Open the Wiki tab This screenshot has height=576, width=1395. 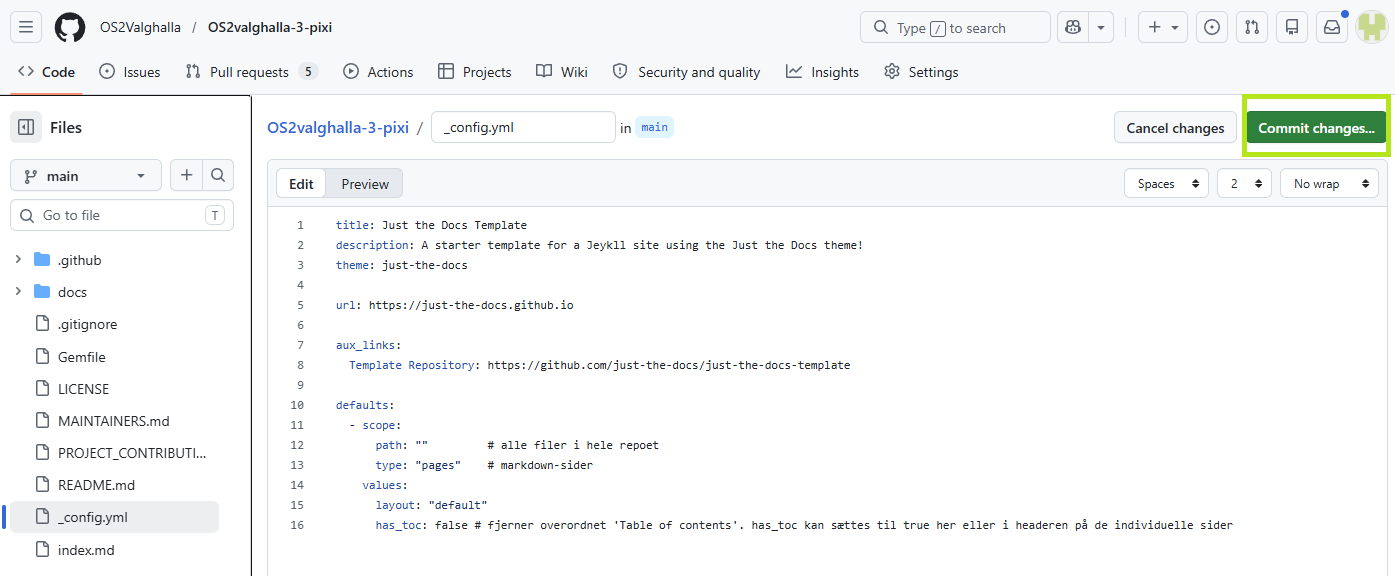562,72
